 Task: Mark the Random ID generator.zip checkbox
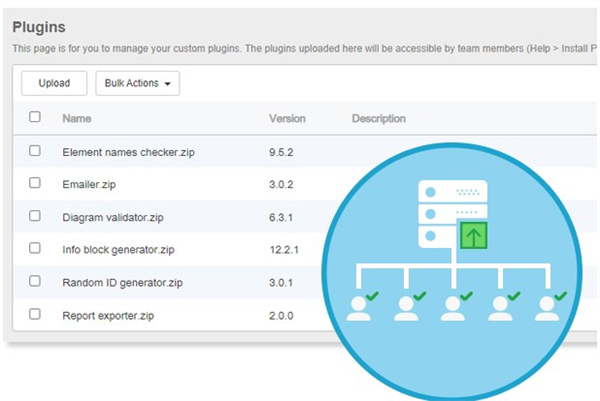point(35,281)
